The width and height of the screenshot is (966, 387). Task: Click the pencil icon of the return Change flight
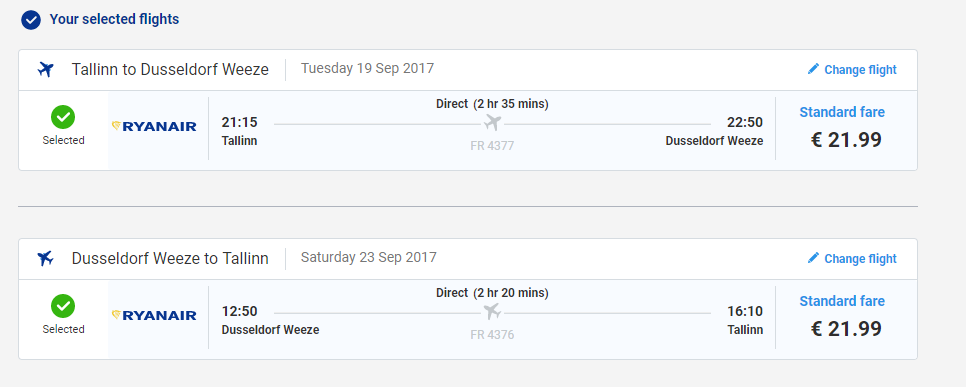(813, 258)
